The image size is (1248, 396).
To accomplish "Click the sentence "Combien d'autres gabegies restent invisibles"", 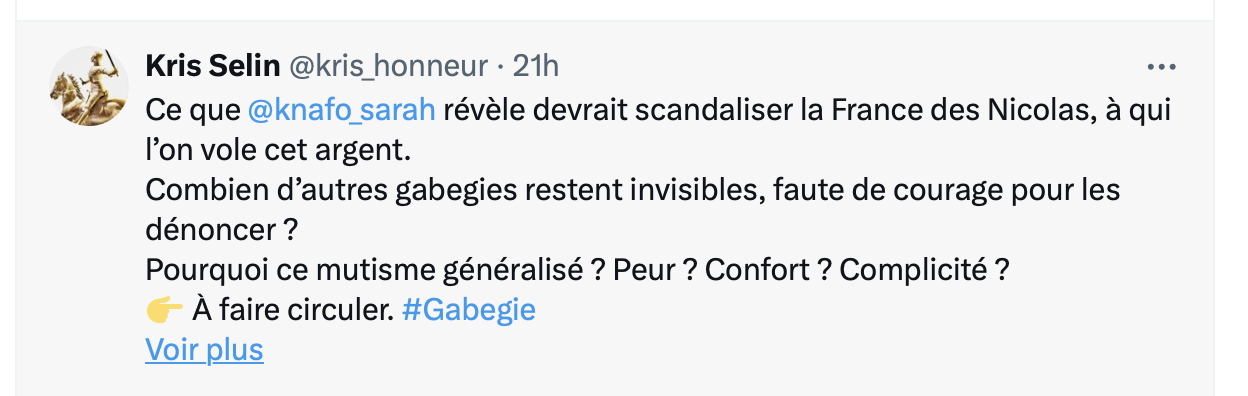I will point(455,190).
